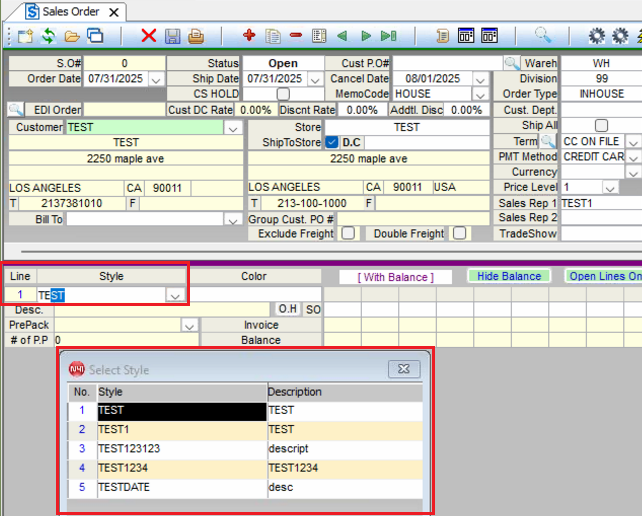This screenshot has width=642, height=516.
Task: Close the Sales Order tab with X
Action: click(114, 13)
